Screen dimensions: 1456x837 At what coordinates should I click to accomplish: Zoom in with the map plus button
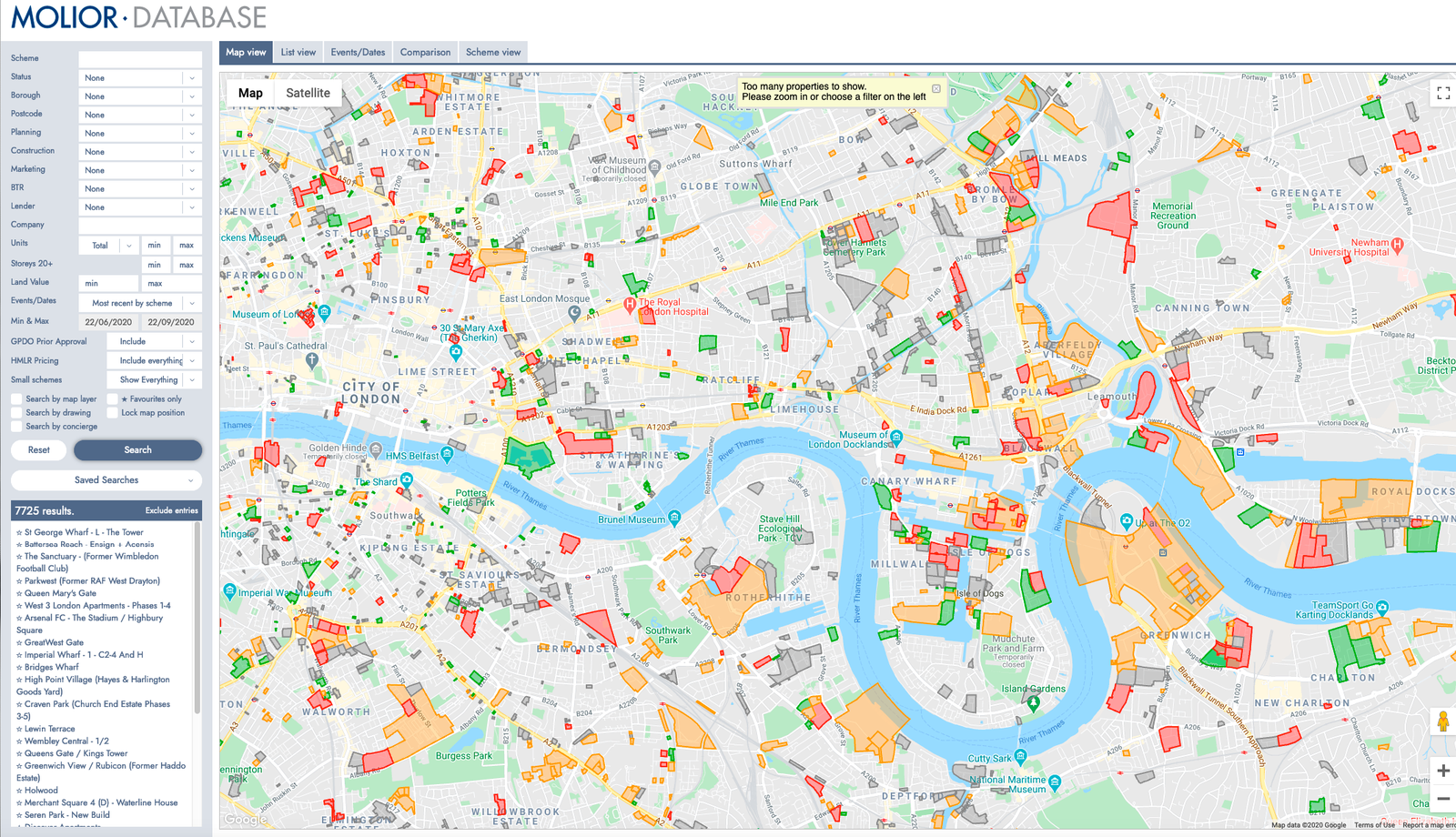pos(1443,771)
